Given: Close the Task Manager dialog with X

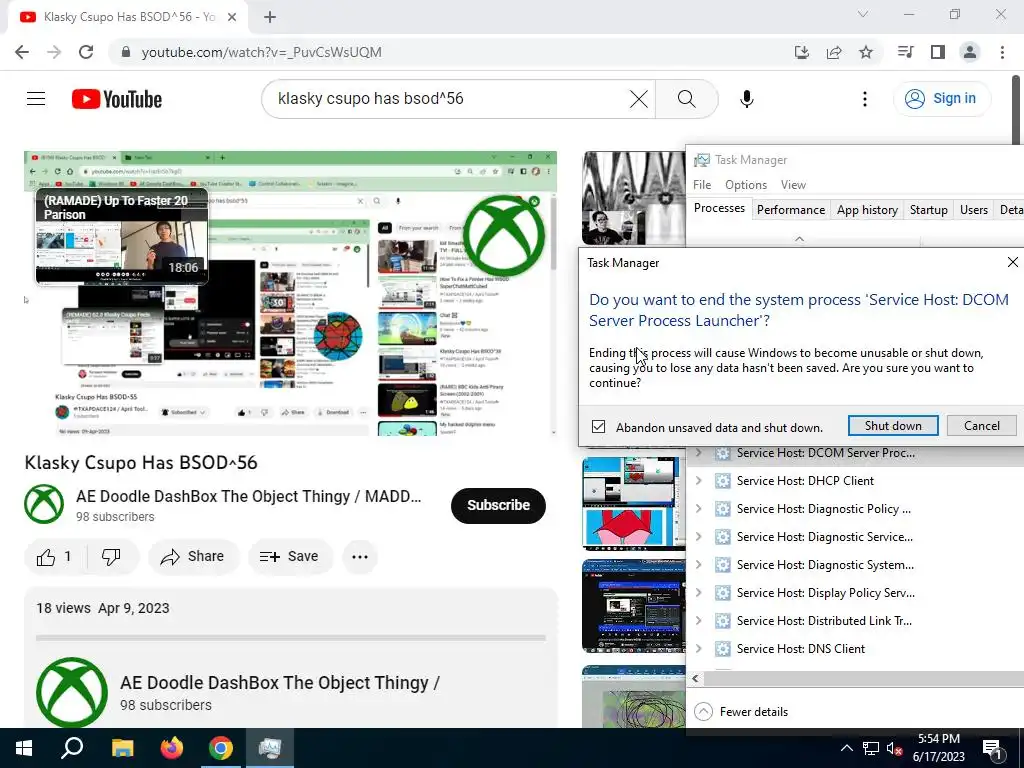Looking at the screenshot, I should tap(1012, 262).
